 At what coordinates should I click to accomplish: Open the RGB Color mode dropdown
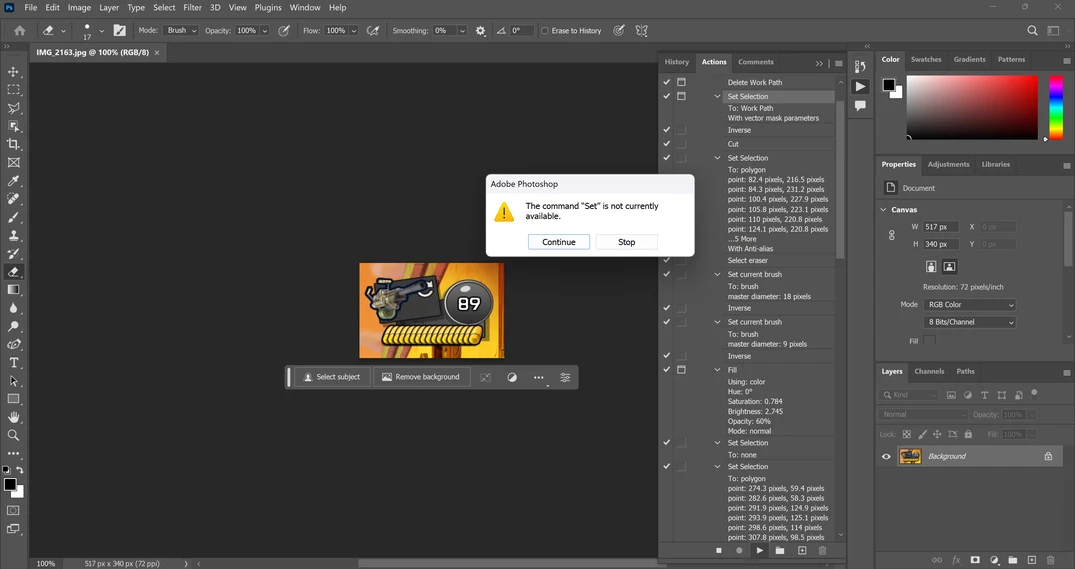[969, 305]
